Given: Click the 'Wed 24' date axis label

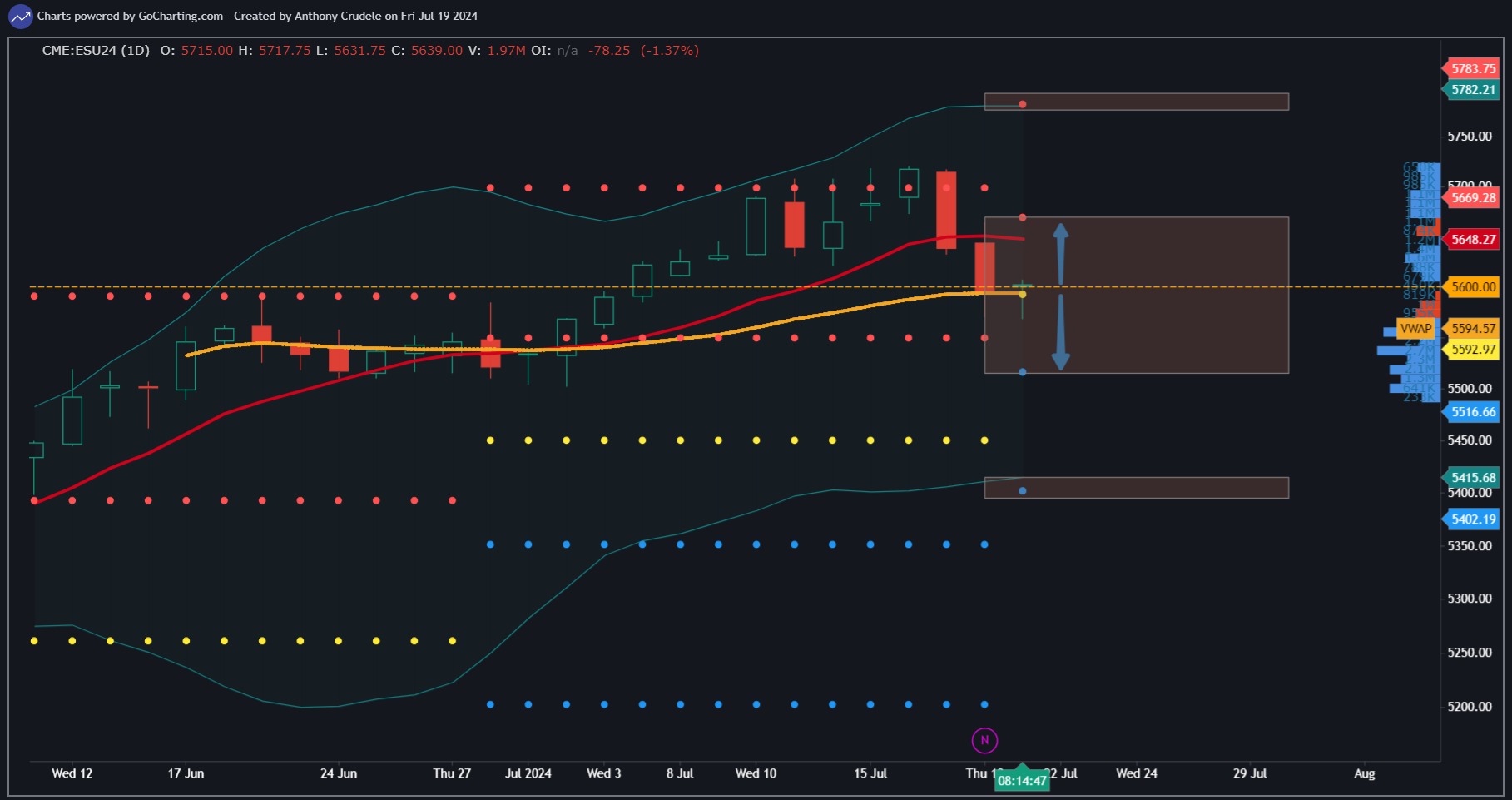Looking at the screenshot, I should click(1137, 773).
